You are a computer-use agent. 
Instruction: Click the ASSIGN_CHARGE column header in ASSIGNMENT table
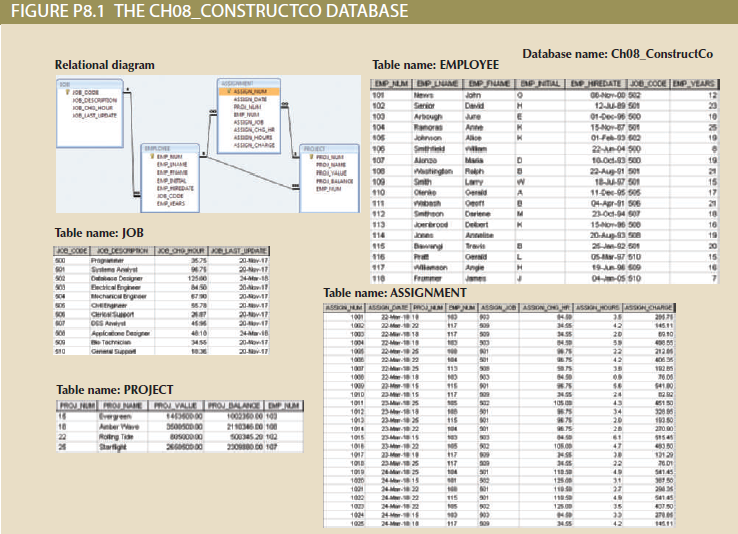click(x=649, y=308)
